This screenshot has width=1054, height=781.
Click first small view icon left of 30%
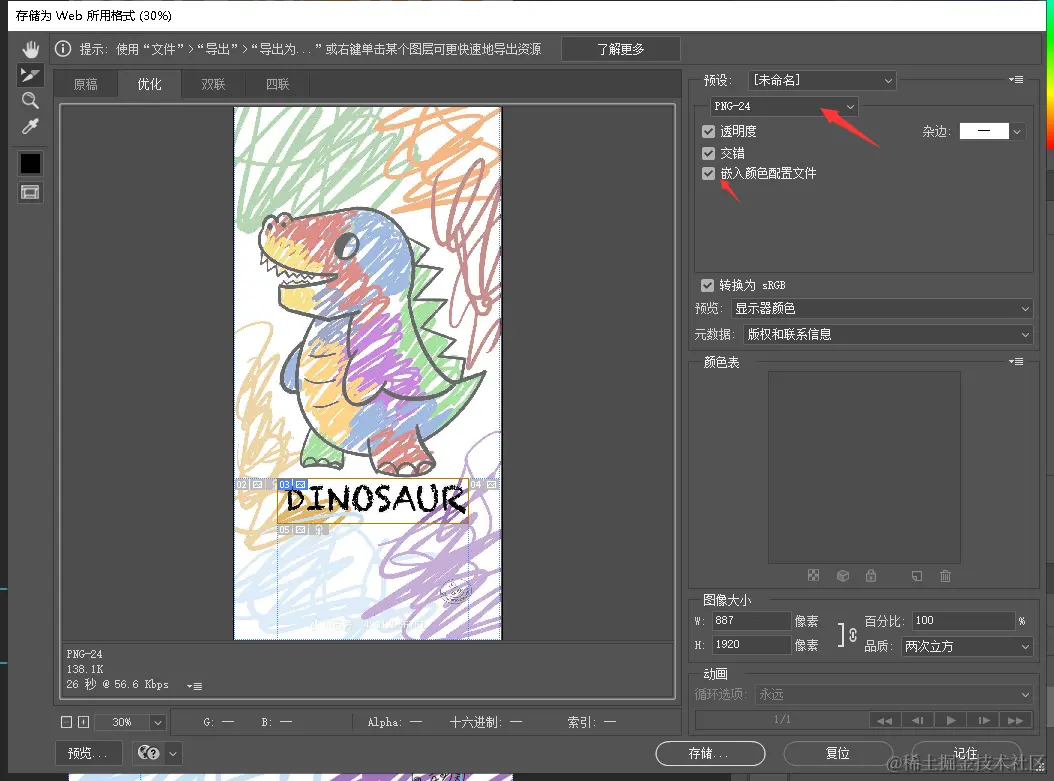pos(67,722)
